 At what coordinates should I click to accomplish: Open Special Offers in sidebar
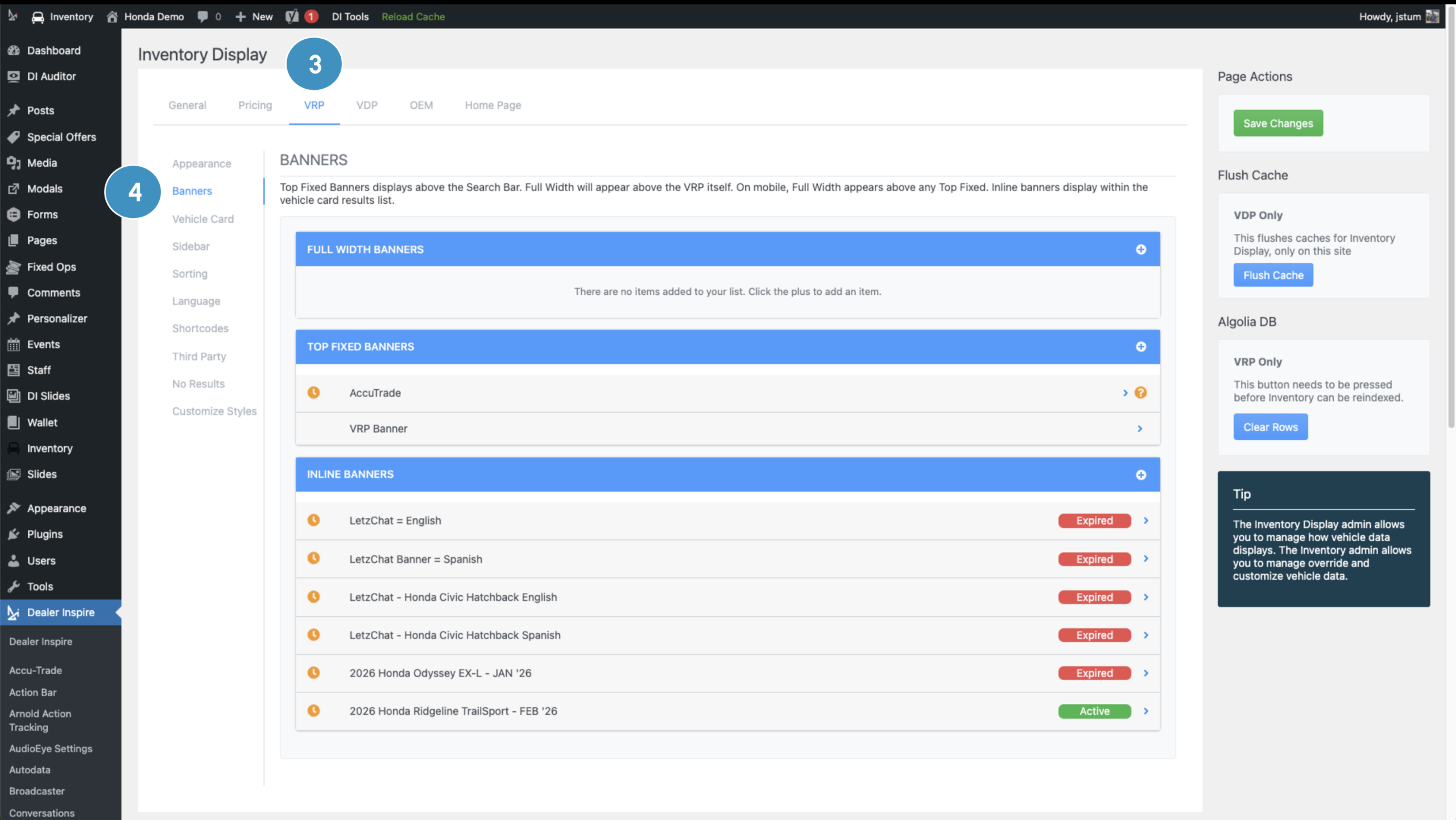click(60, 137)
